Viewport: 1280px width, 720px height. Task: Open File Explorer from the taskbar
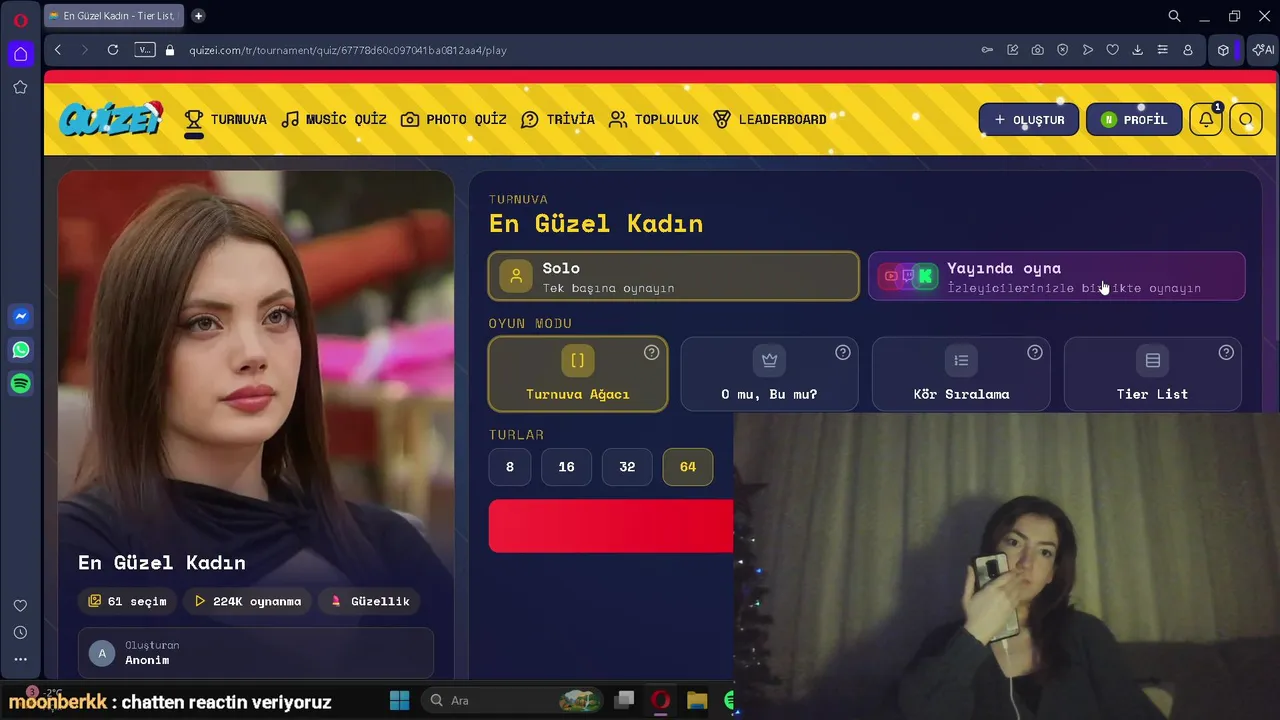tap(697, 700)
